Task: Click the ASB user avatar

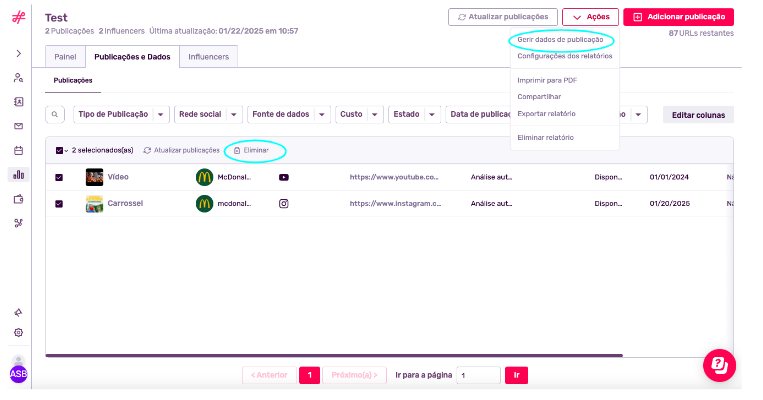Action: tap(18, 372)
